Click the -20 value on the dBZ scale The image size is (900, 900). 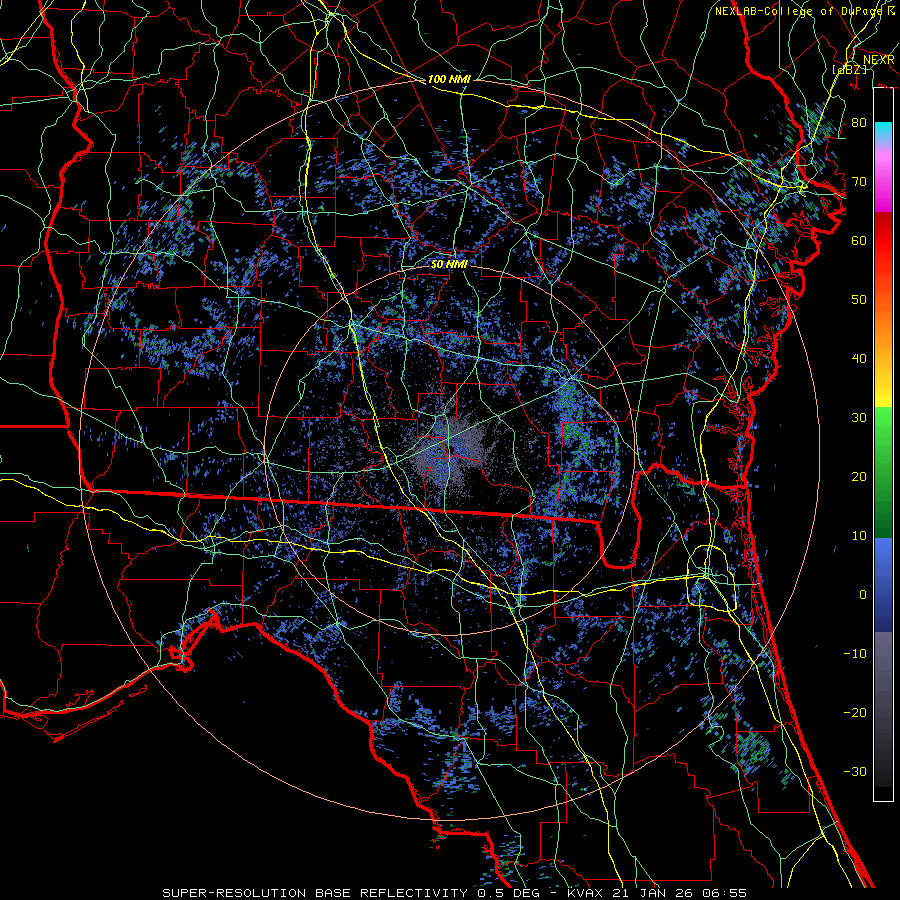855,712
